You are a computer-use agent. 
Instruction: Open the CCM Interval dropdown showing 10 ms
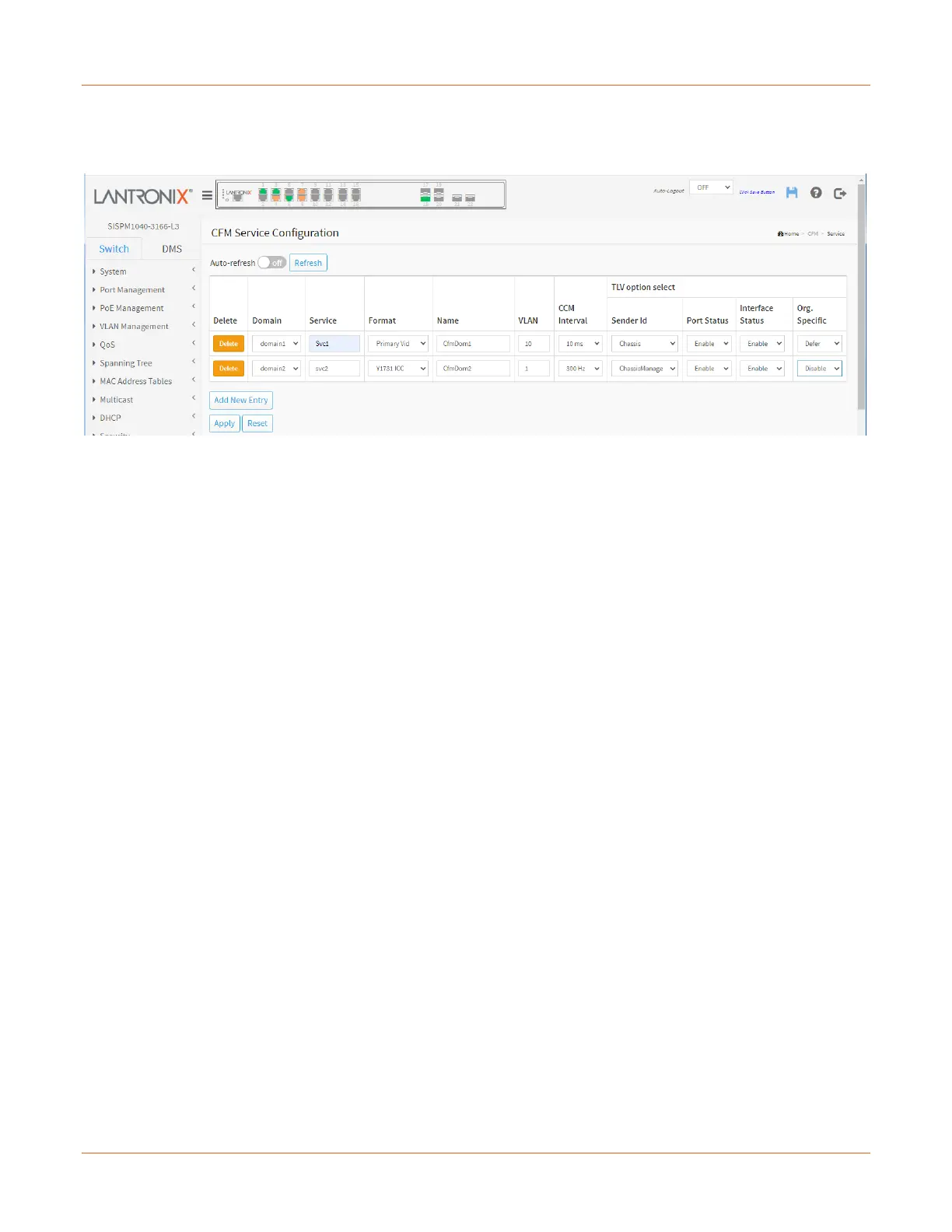(580, 344)
